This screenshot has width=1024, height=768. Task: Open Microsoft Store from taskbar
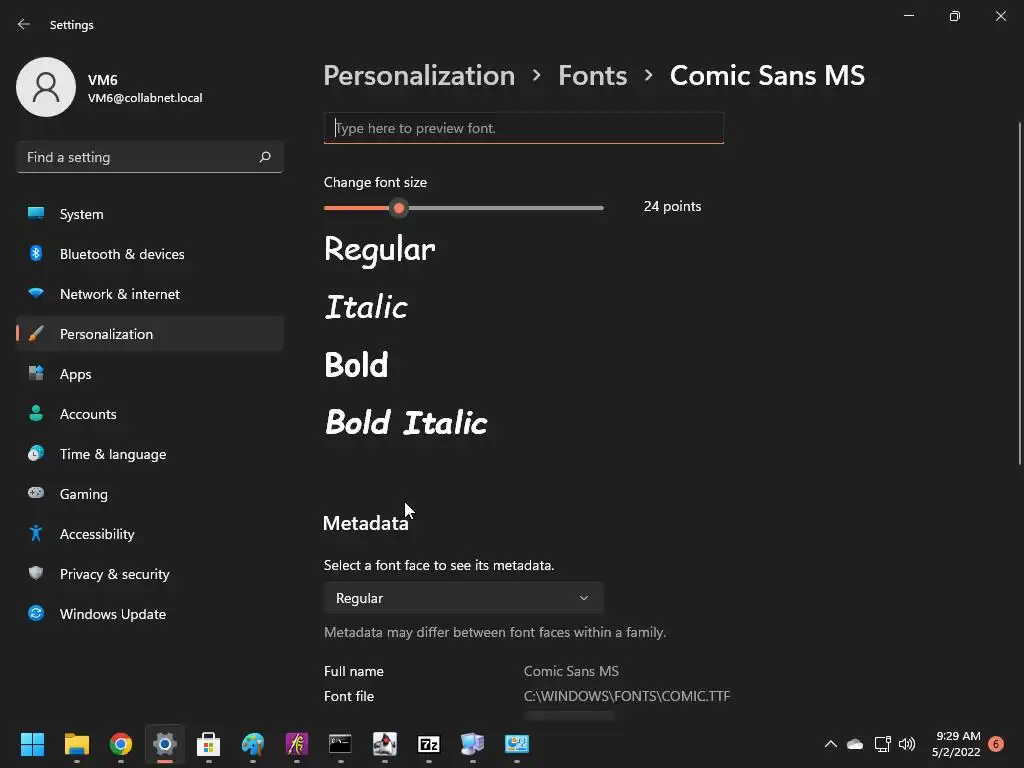point(208,744)
